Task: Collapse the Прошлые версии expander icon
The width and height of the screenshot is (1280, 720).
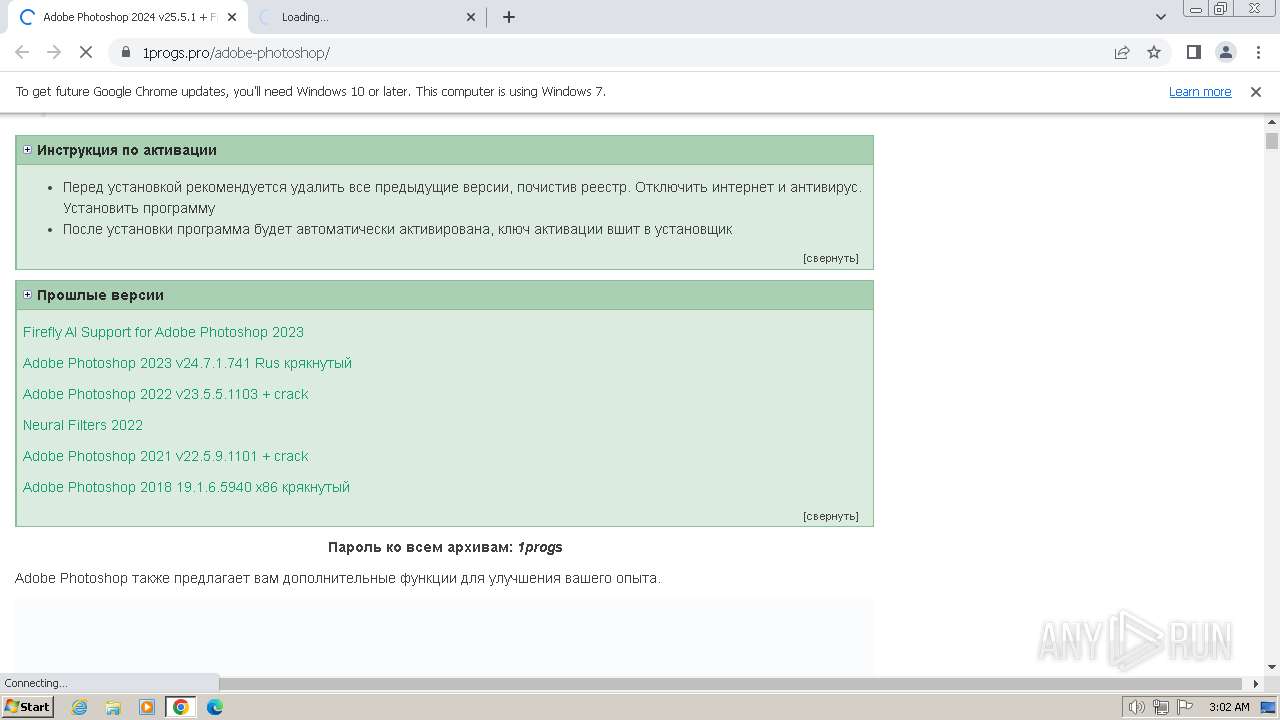Action: [x=27, y=295]
